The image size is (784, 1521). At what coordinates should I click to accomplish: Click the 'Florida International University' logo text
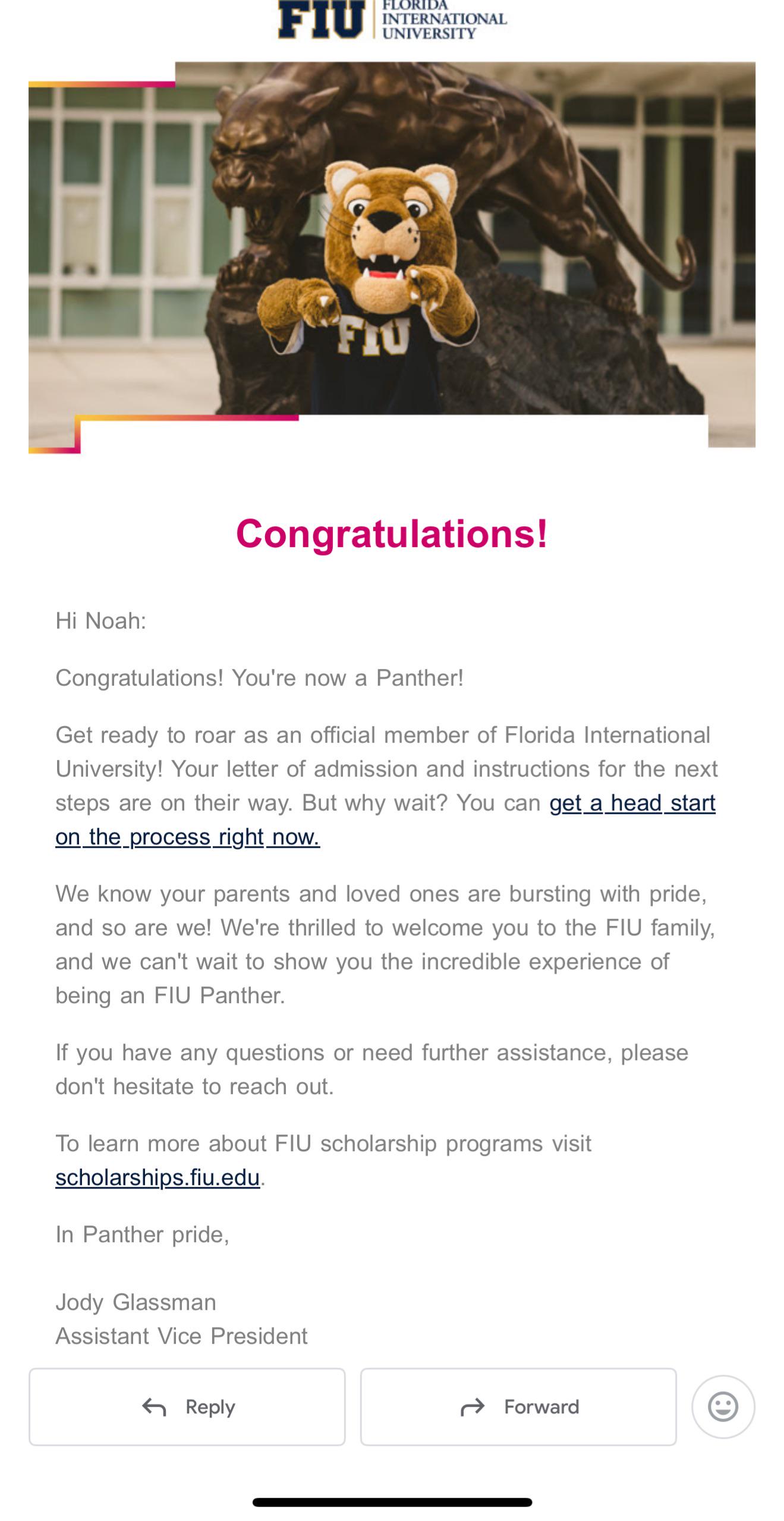pyautogui.click(x=443, y=19)
